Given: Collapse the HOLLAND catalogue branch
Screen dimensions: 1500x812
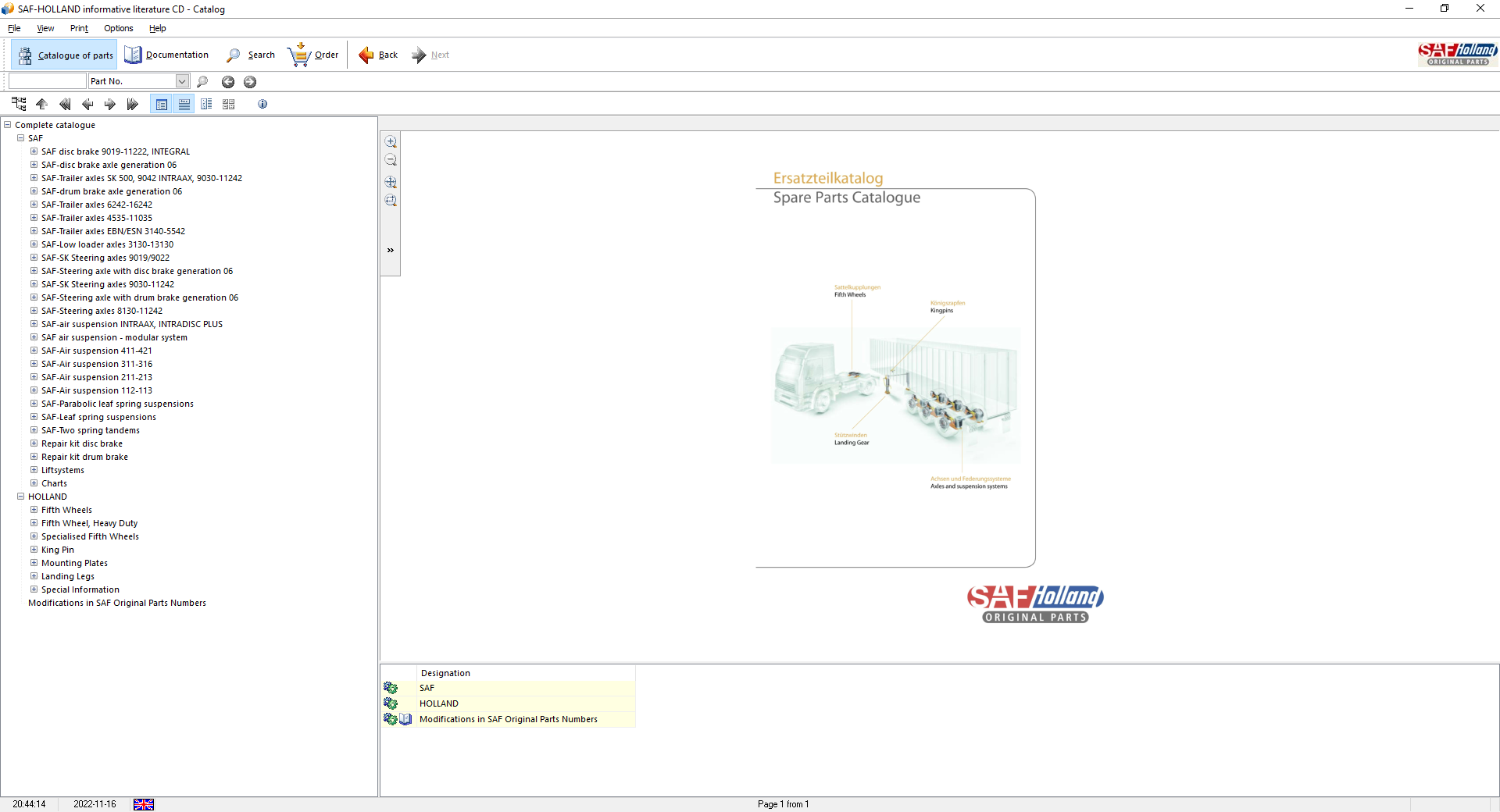Looking at the screenshot, I should click(21, 497).
